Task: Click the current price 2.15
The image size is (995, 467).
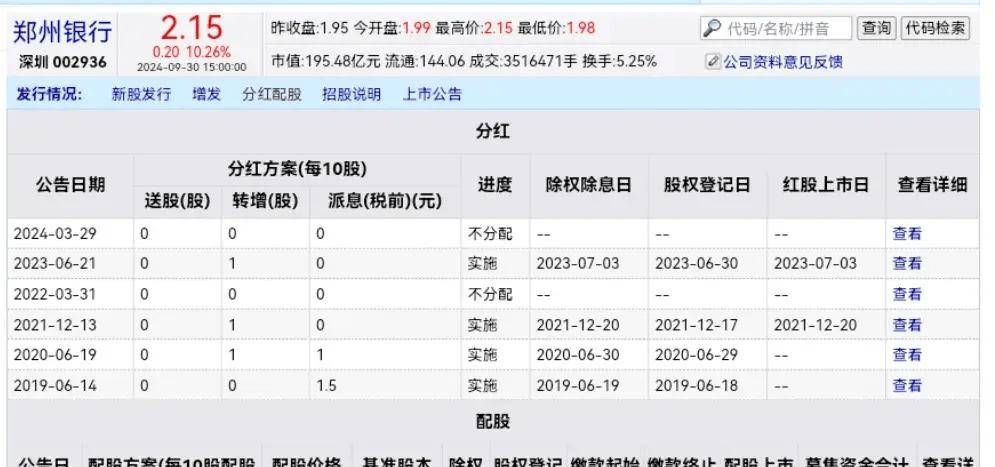Action: [191, 29]
